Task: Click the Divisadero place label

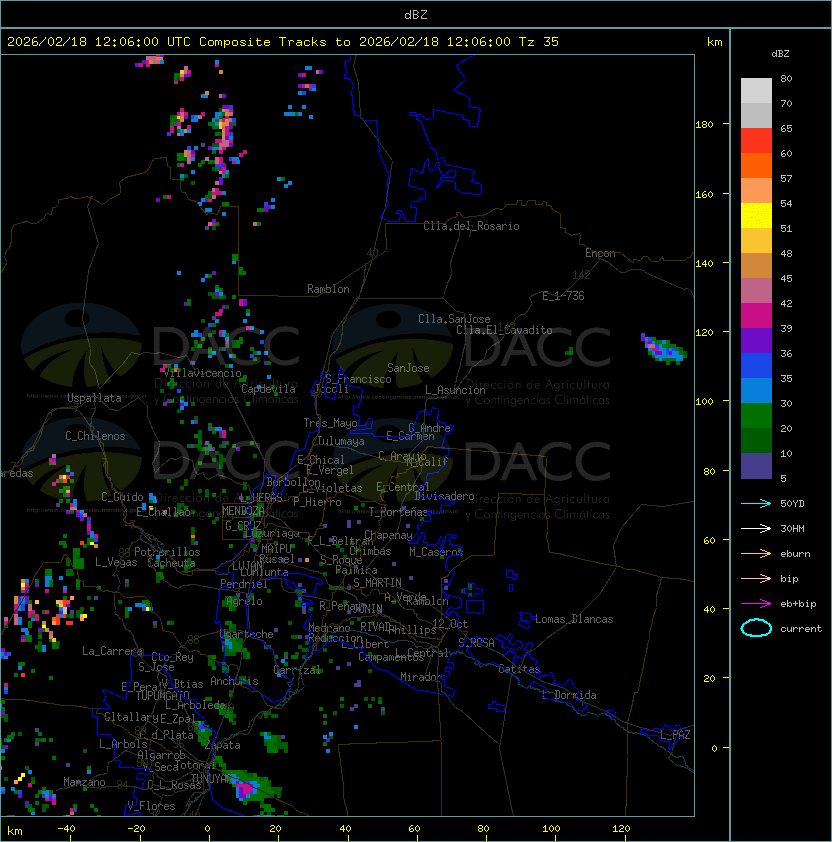Action: coord(445,496)
